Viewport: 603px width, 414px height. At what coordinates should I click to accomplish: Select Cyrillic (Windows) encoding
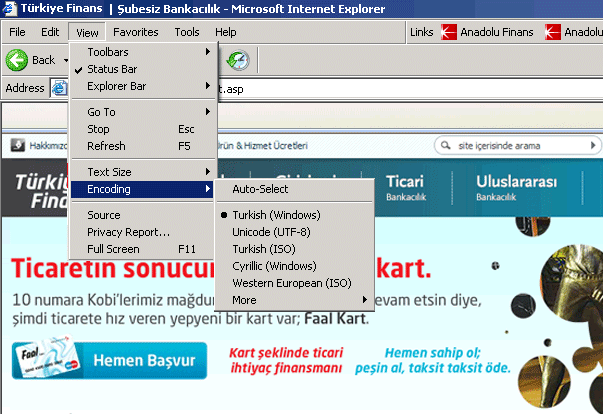[x=295, y=266]
